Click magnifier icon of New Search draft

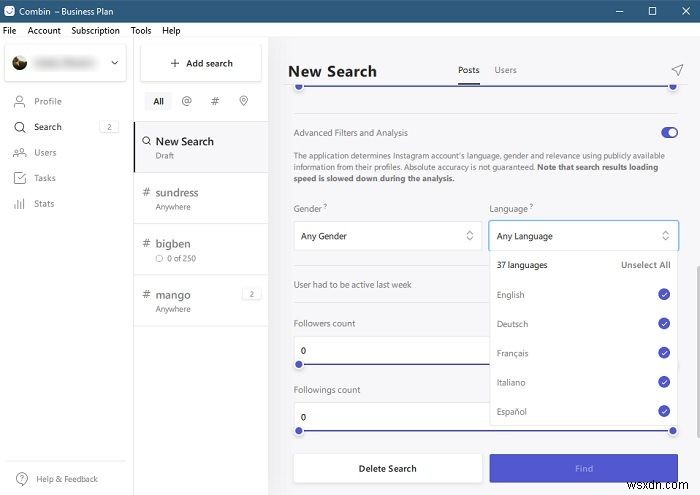point(146,141)
